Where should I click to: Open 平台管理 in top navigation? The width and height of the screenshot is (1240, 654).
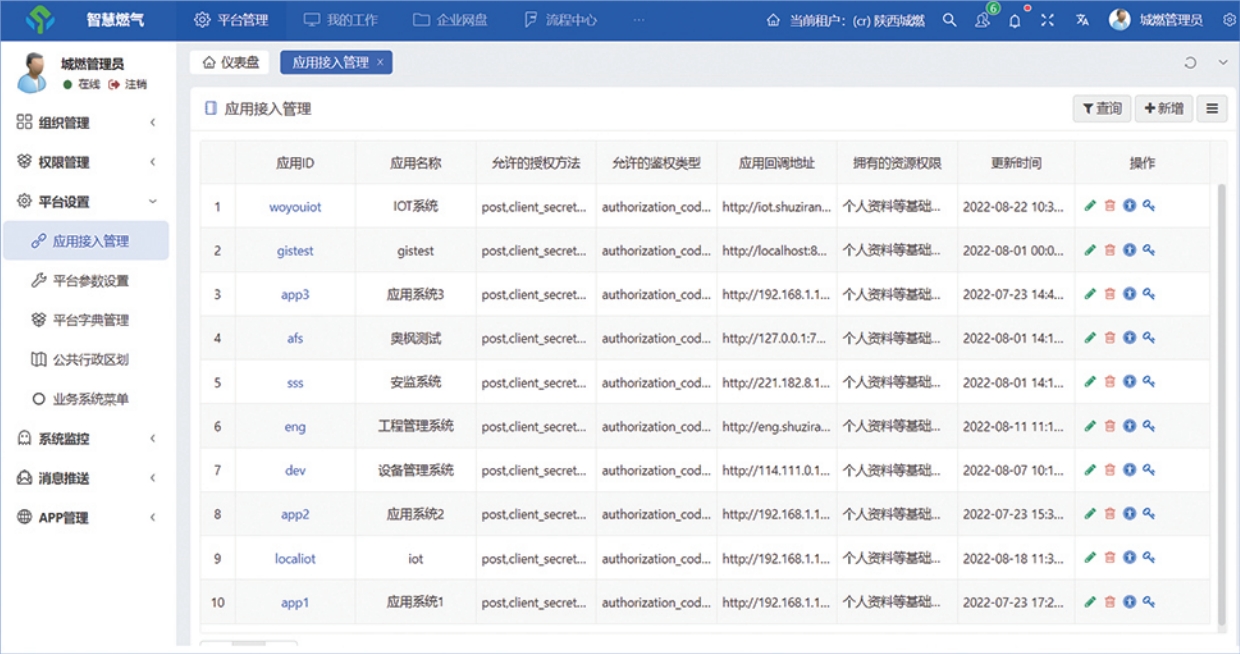pyautogui.click(x=232, y=20)
